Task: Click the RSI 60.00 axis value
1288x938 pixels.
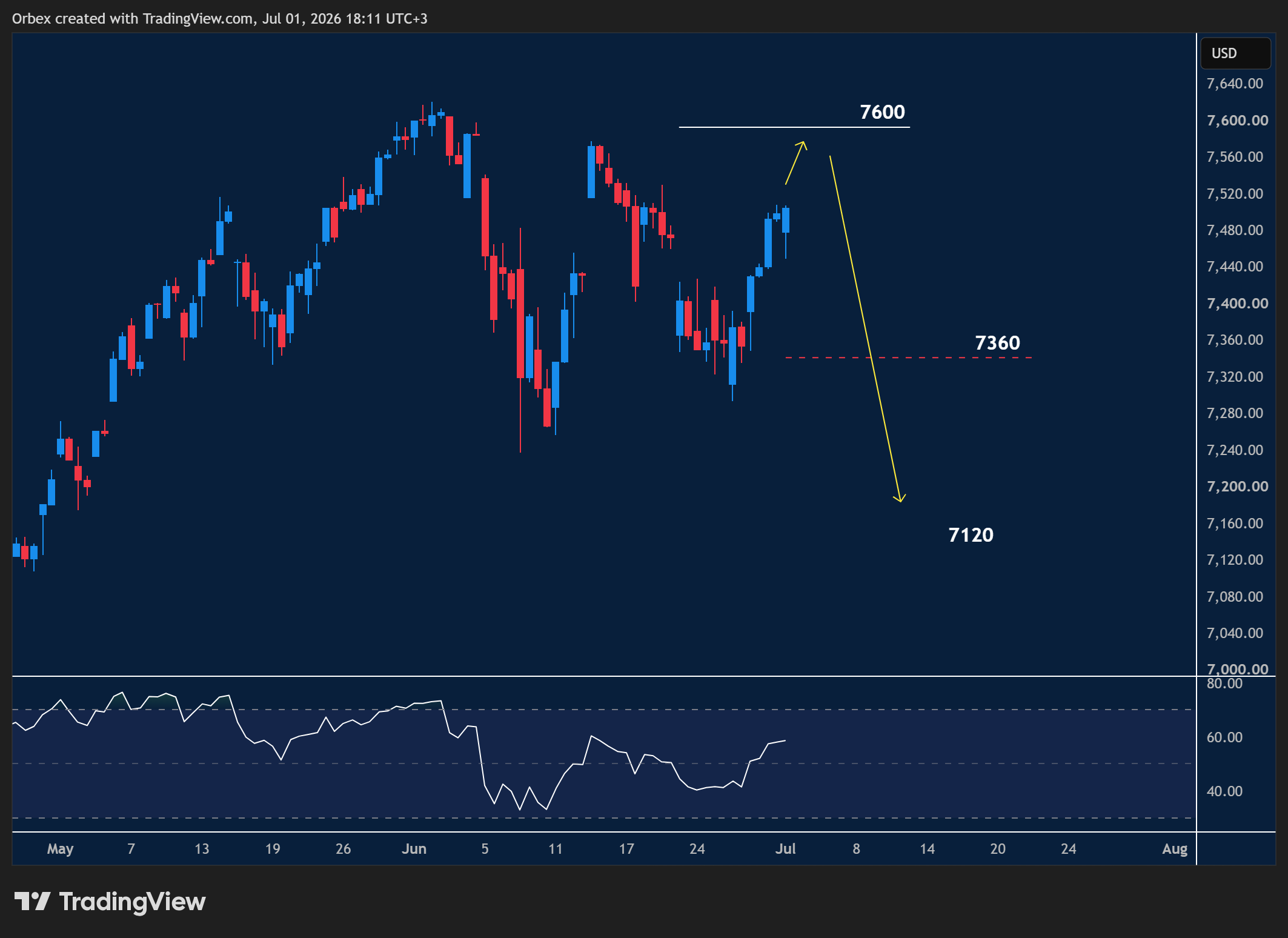Action: [1224, 737]
